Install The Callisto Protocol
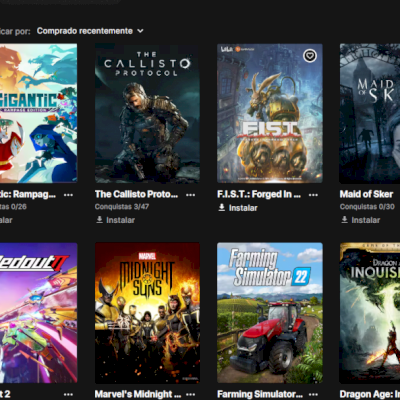Screen dimensions: 400x400 [116, 220]
